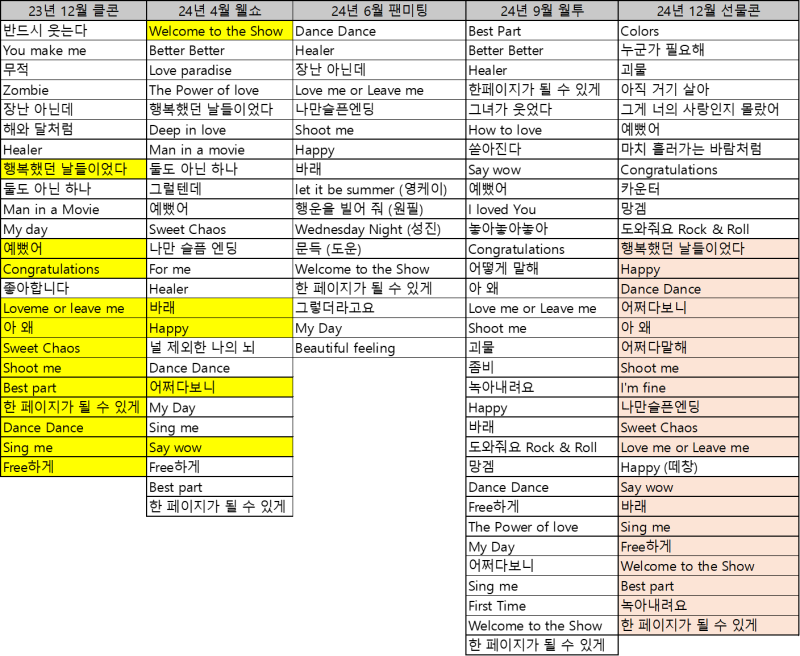800x656 pixels.
Task: Select the '24년 6월 팬미팅' header cell
Action: pos(379,10)
